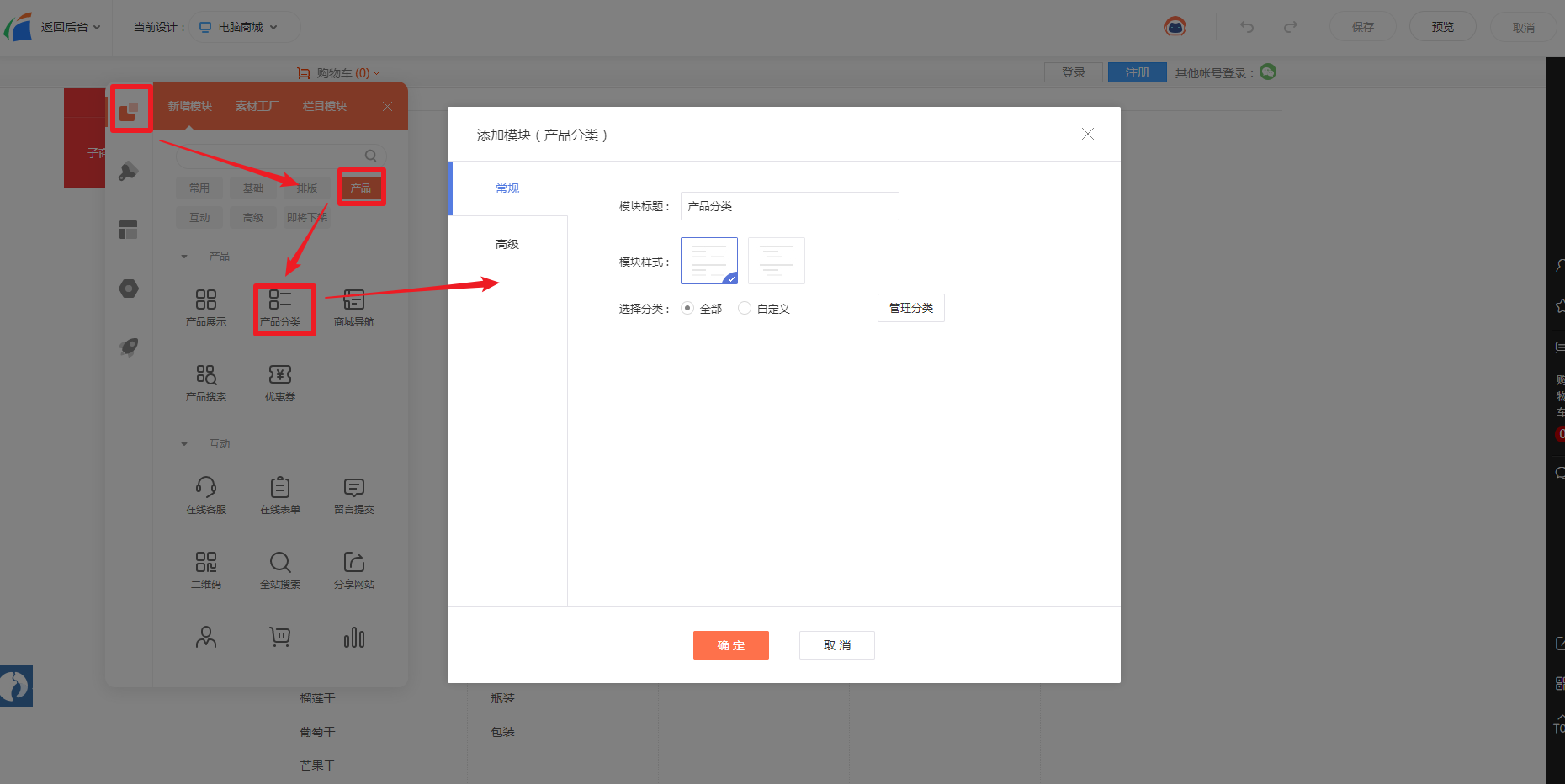The image size is (1565, 784).
Task: Choose the 优惠券 coupon module icon
Action: click(x=280, y=375)
